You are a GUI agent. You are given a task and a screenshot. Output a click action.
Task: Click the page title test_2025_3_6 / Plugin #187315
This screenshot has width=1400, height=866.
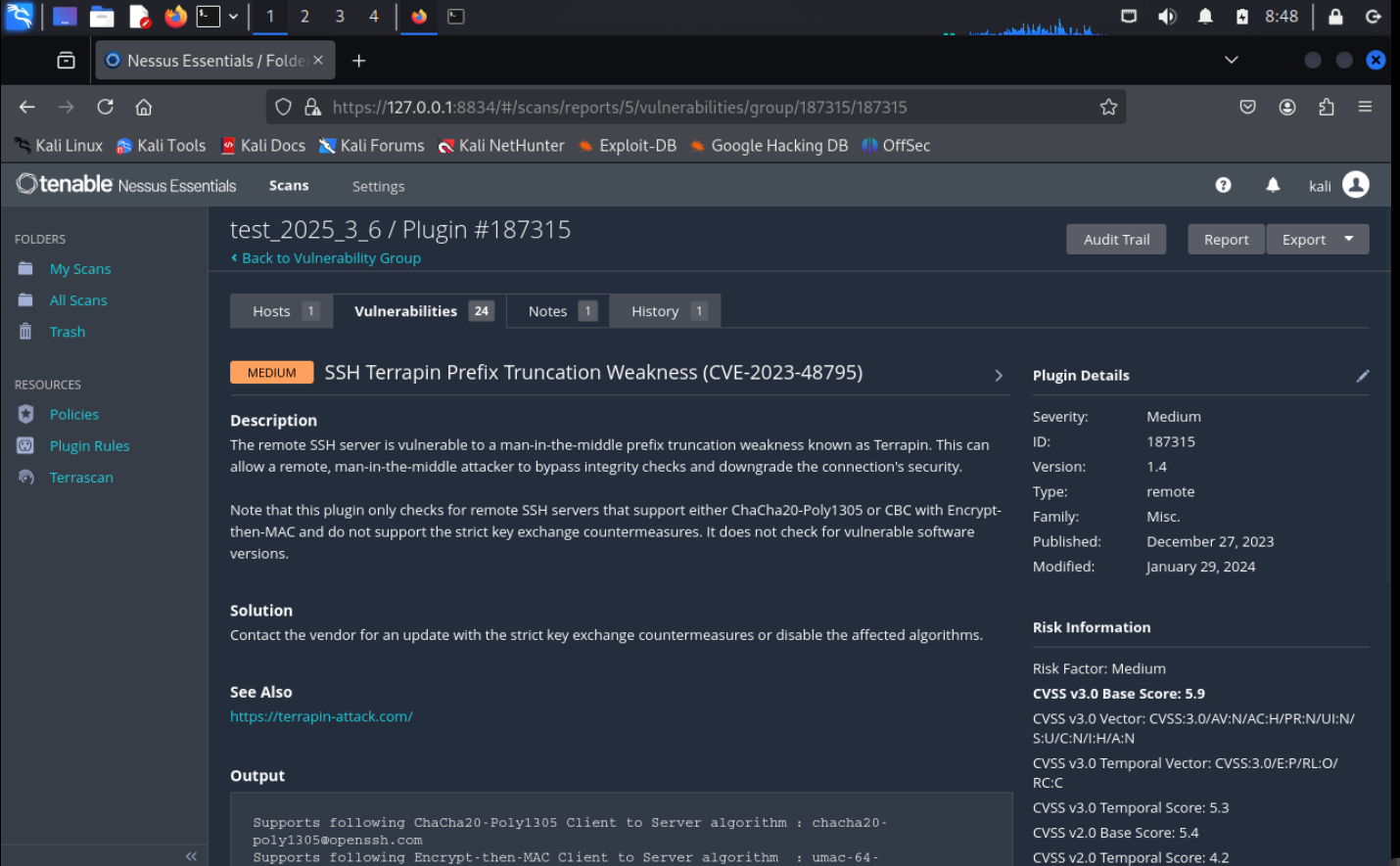(x=400, y=230)
